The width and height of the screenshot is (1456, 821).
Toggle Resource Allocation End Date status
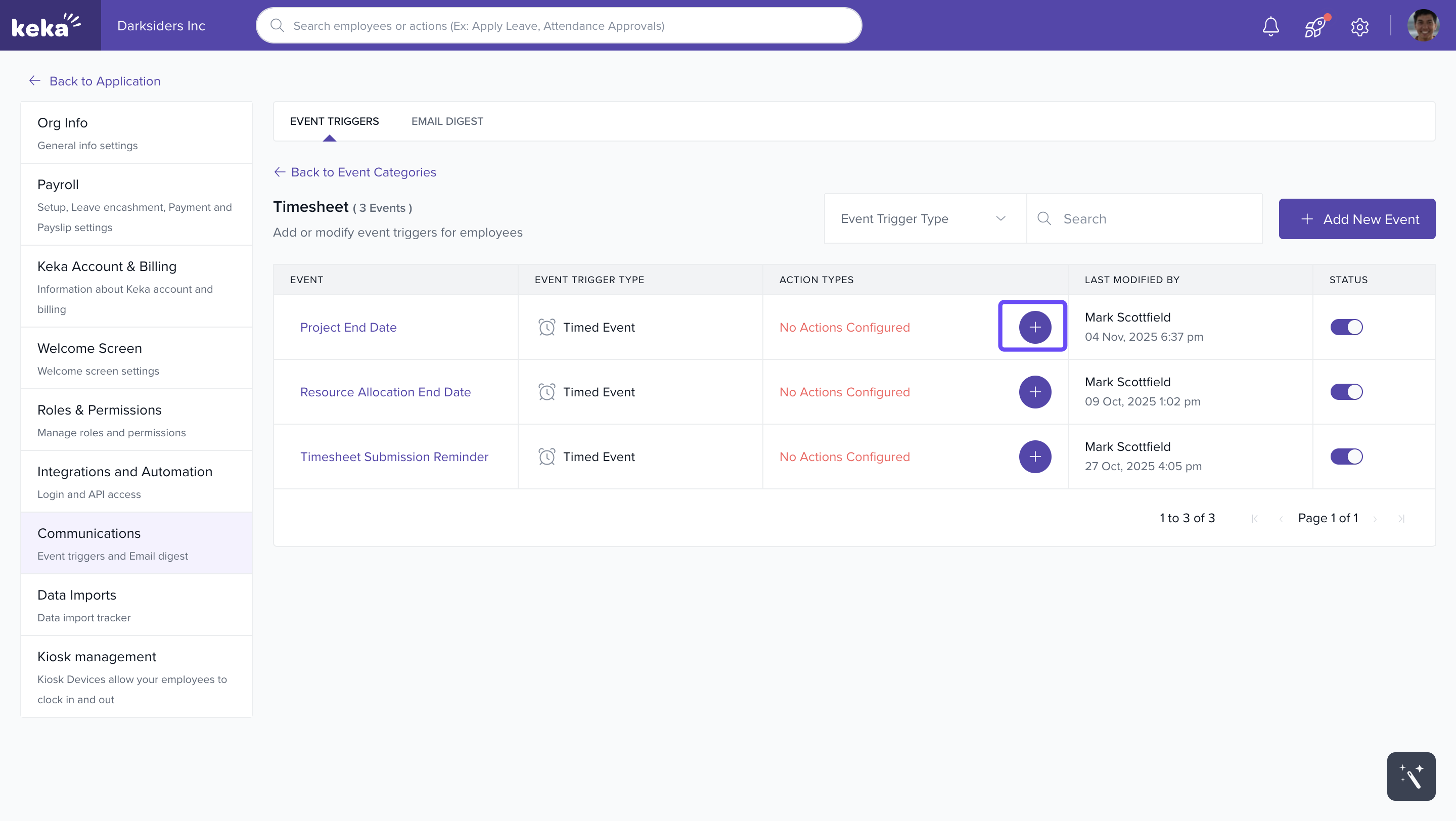coord(1346,392)
